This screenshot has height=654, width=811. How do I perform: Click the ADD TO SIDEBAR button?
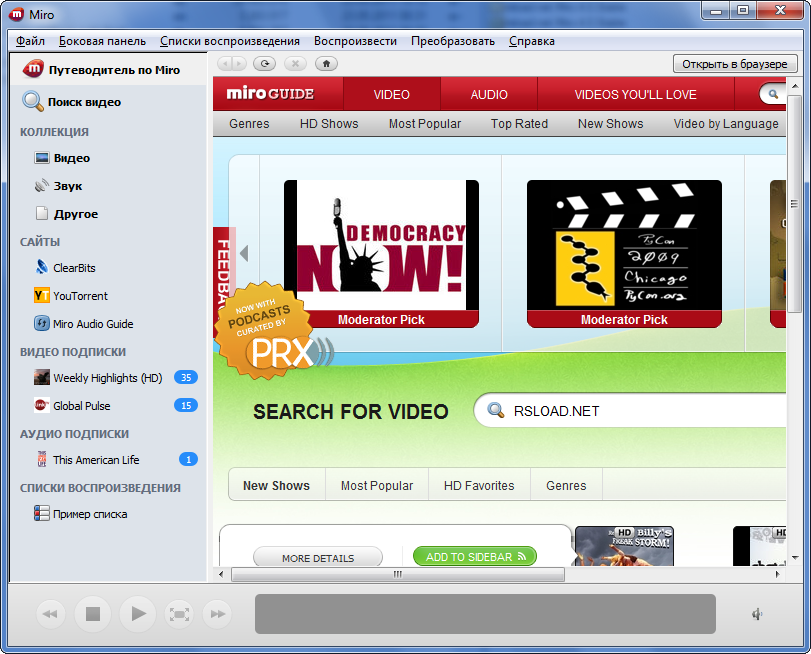475,557
